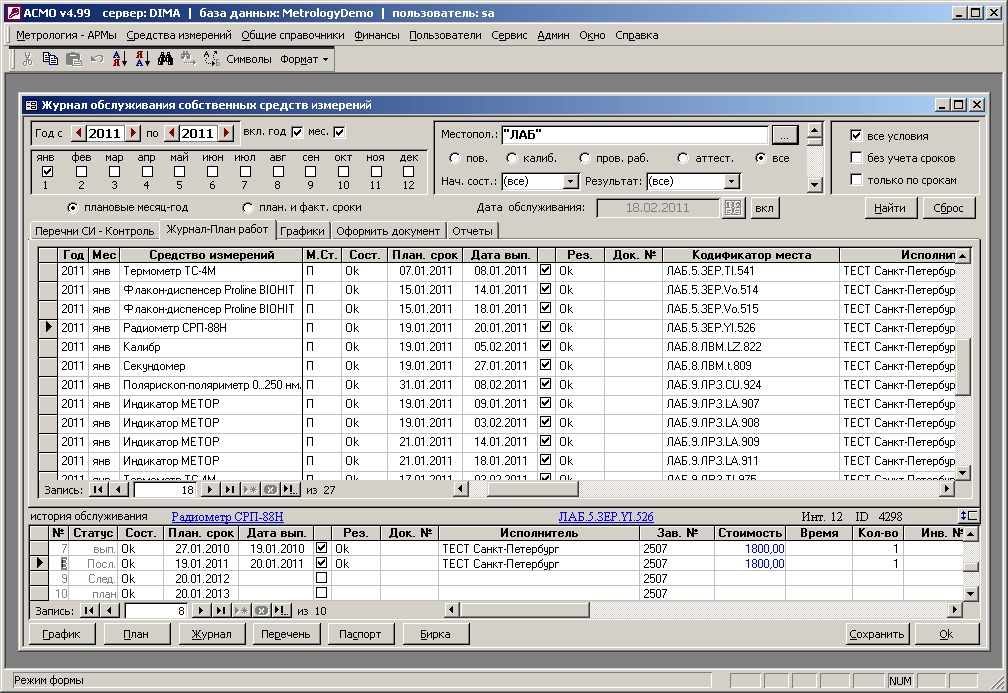Click the 'Местопол.' location text field
Screen dimensions: 1008x693
click(x=633, y=135)
